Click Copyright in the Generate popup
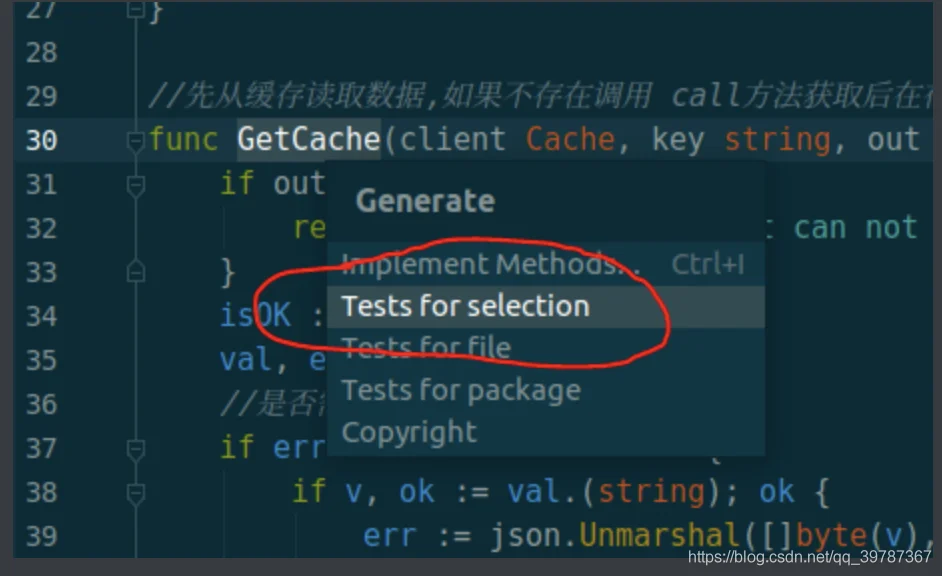This screenshot has height=576, width=942. pyautogui.click(x=545, y=432)
